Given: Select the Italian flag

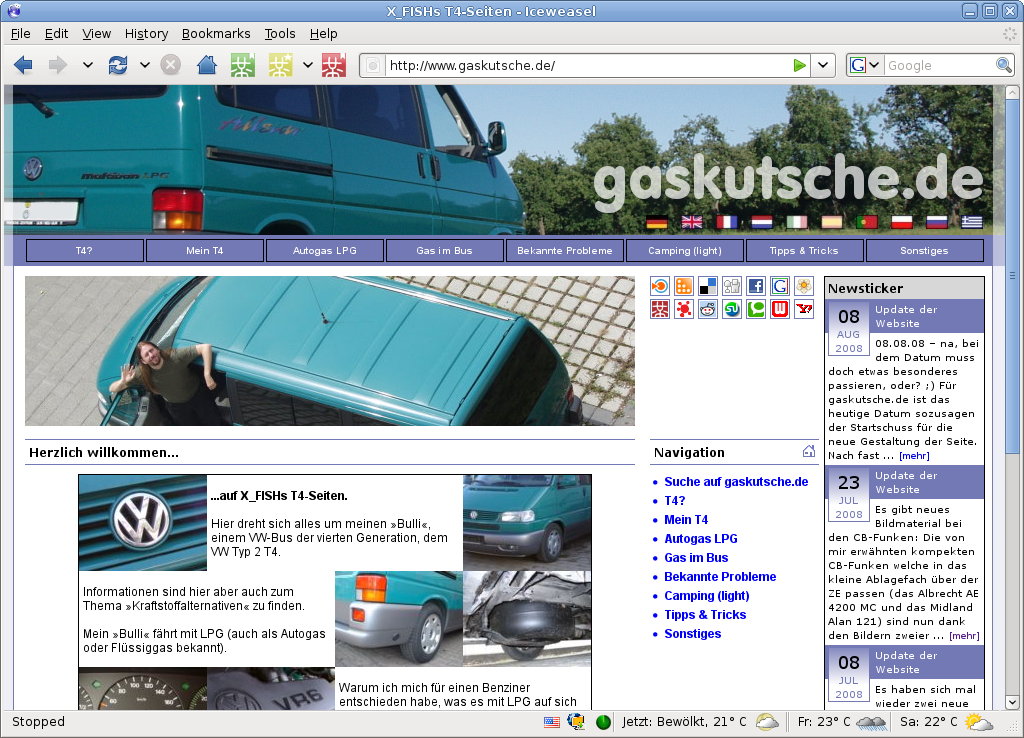Looking at the screenshot, I should point(797,223).
